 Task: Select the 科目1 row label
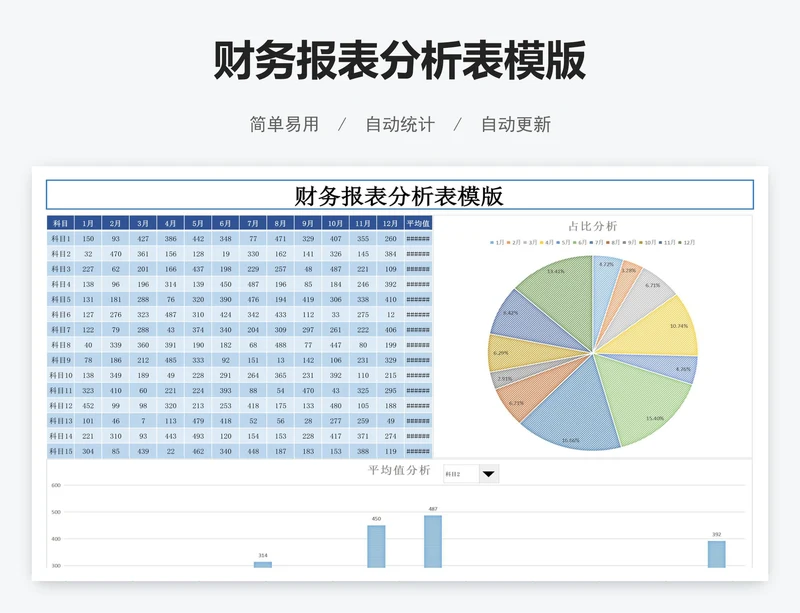(x=61, y=238)
